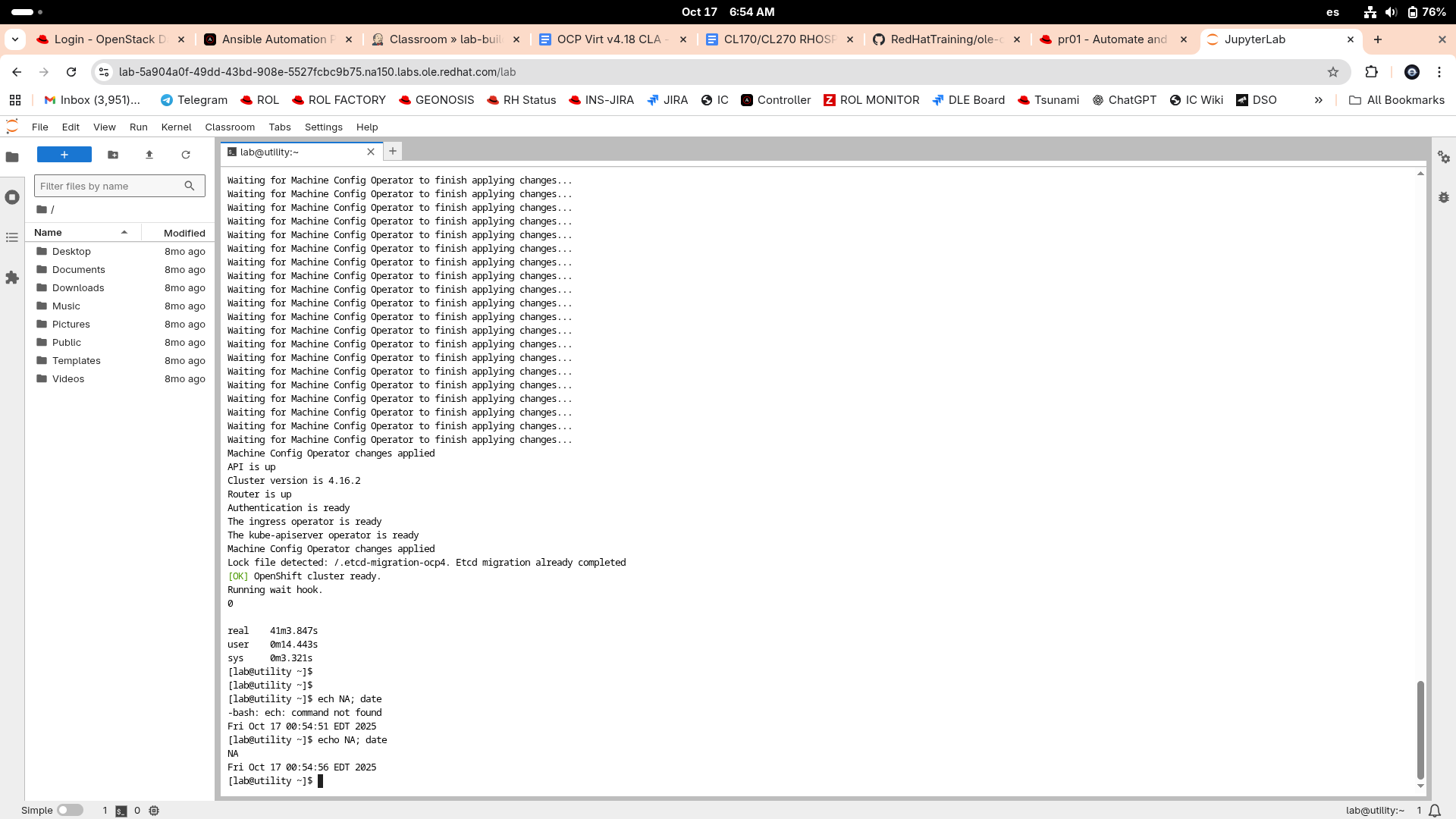Image resolution: width=1456 pixels, height=819 pixels.
Task: Open the Debugger bug icon panel
Action: point(1444,197)
